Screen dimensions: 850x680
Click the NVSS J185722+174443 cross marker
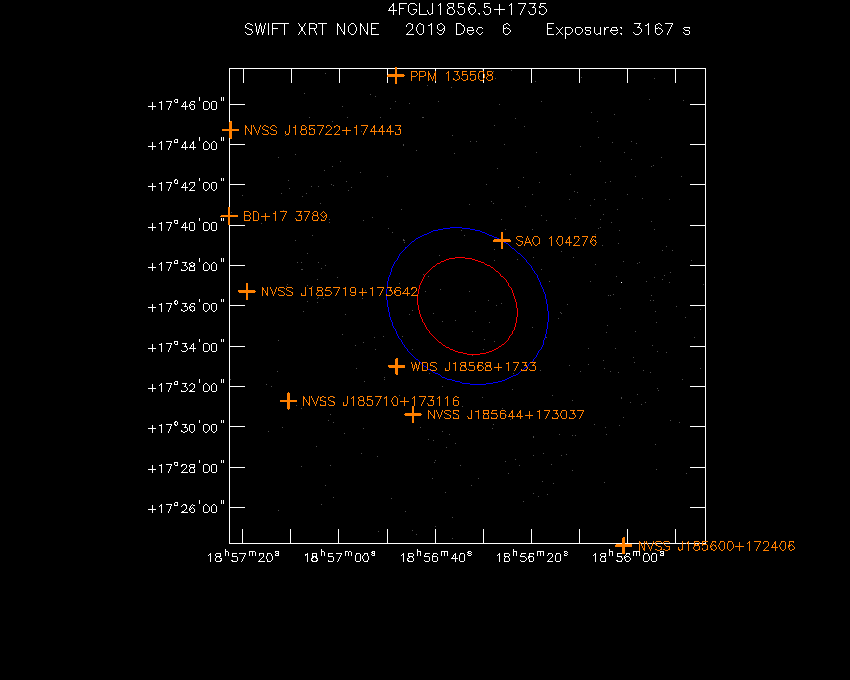[x=230, y=130]
